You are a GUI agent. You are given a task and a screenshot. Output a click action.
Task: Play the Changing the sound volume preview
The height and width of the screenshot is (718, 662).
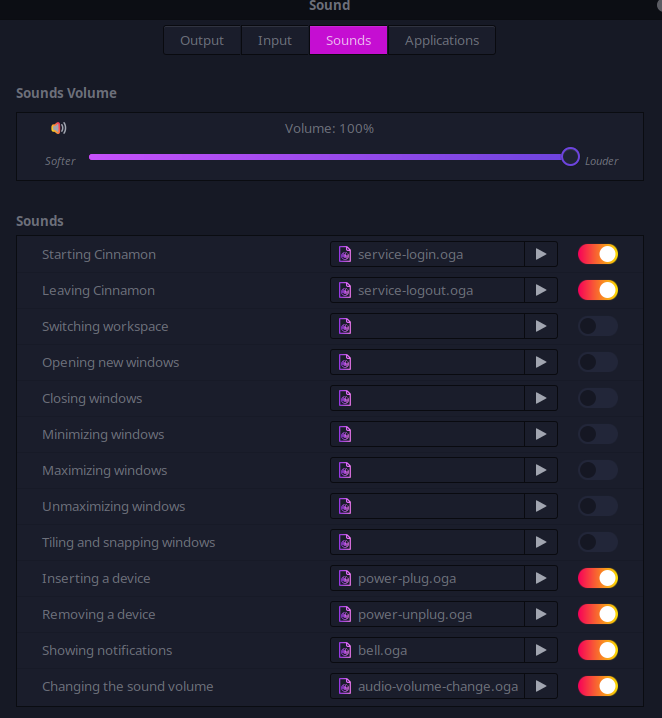pos(541,686)
